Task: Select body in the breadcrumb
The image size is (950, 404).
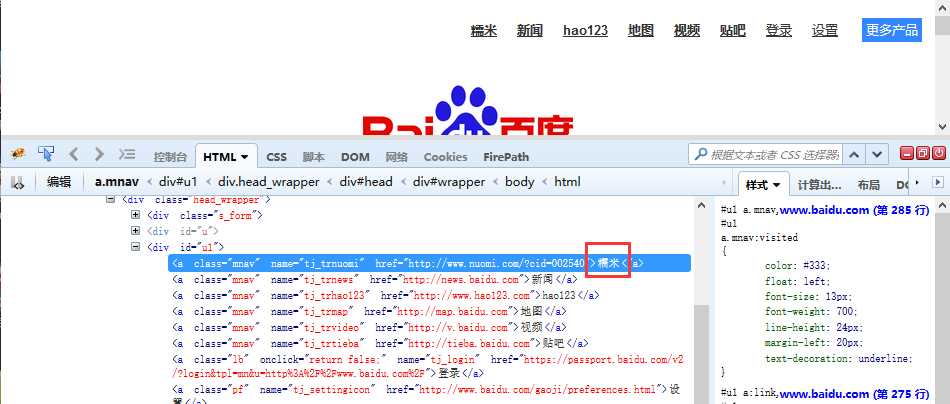Action: (x=520, y=182)
